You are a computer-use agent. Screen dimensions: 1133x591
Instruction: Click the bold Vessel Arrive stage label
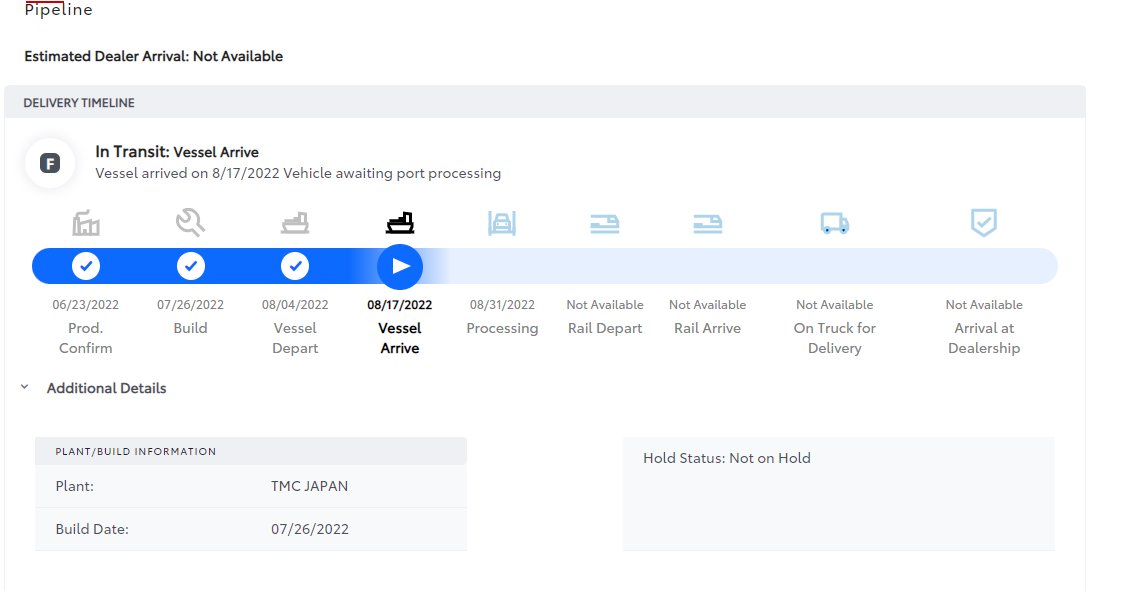pyautogui.click(x=400, y=338)
